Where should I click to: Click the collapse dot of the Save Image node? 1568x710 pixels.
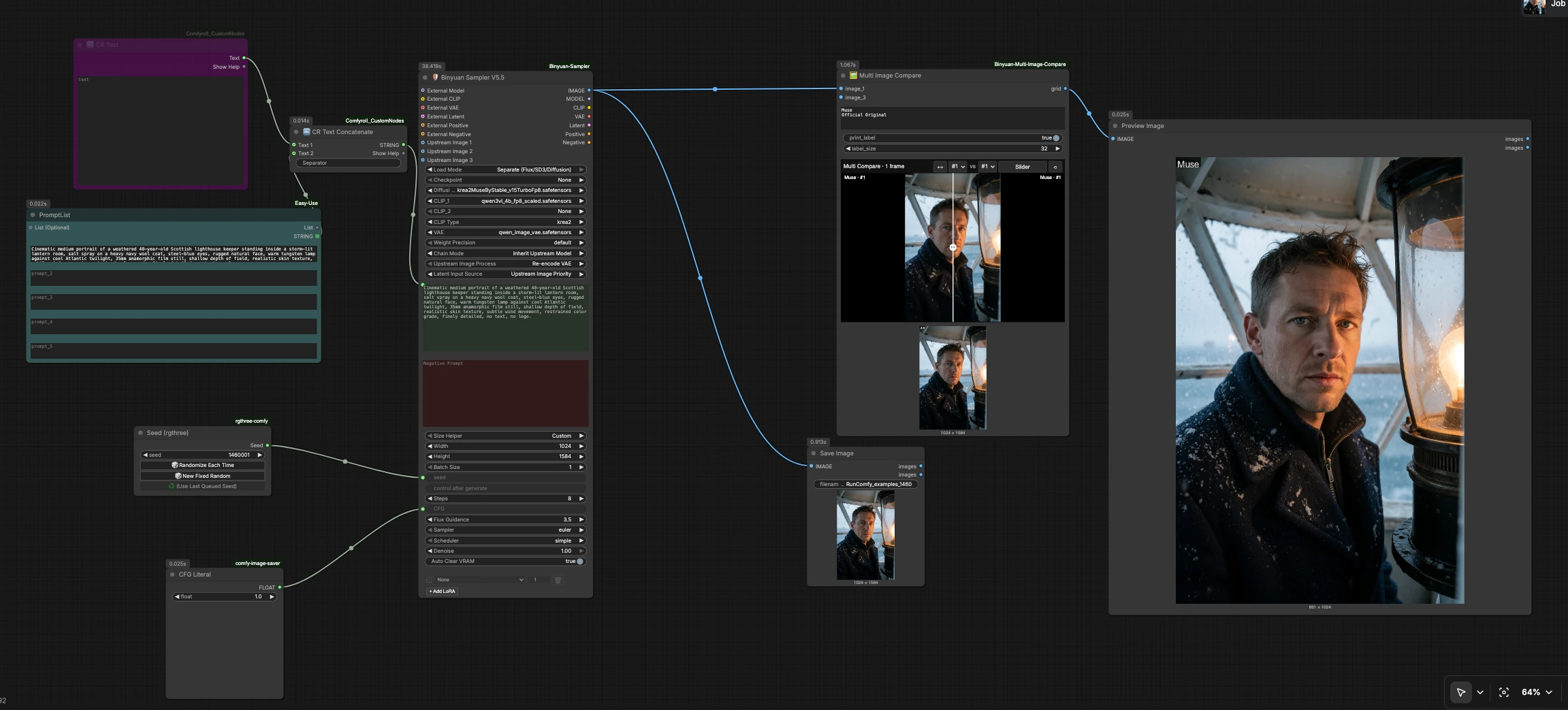[x=814, y=453]
